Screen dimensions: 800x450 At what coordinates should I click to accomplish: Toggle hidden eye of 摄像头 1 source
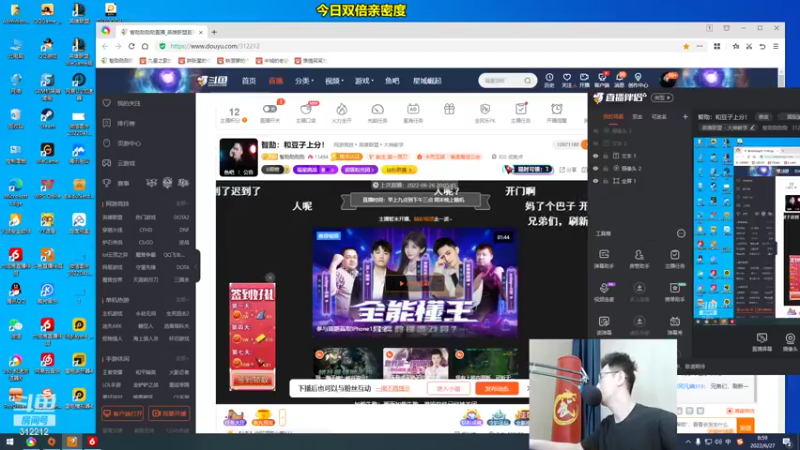(x=595, y=131)
